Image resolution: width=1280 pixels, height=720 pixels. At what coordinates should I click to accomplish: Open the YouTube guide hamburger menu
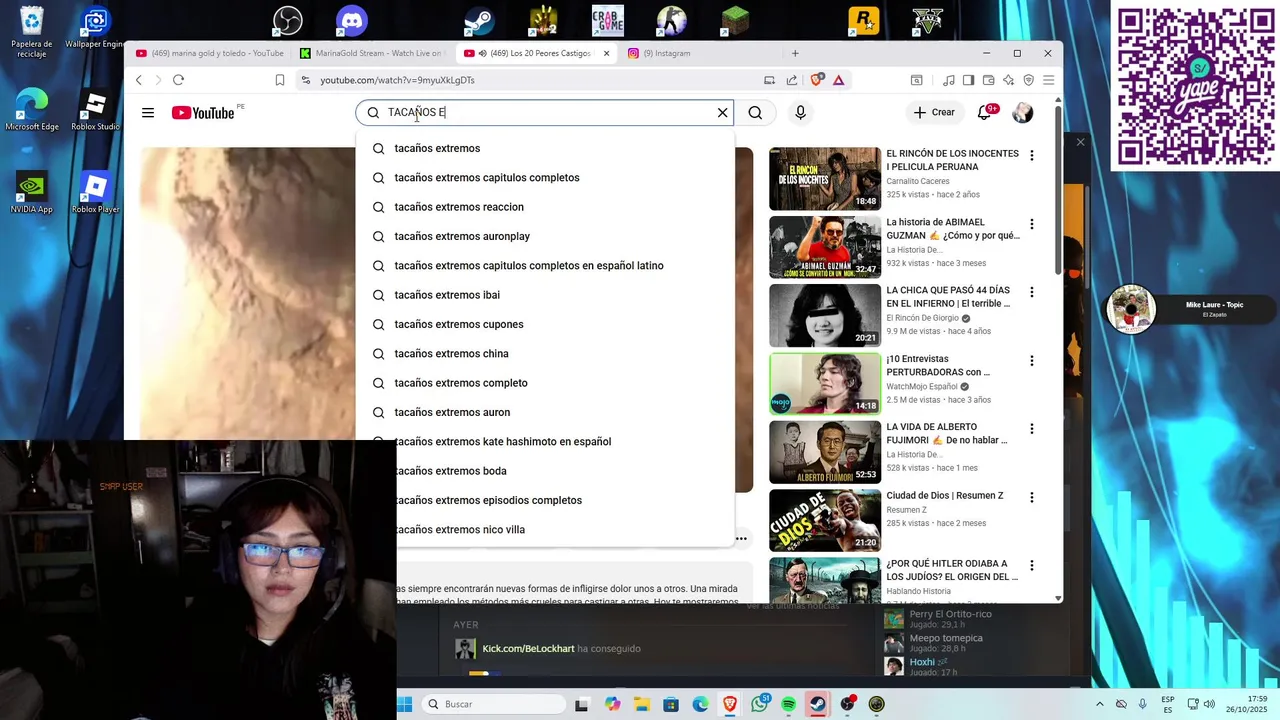click(148, 113)
